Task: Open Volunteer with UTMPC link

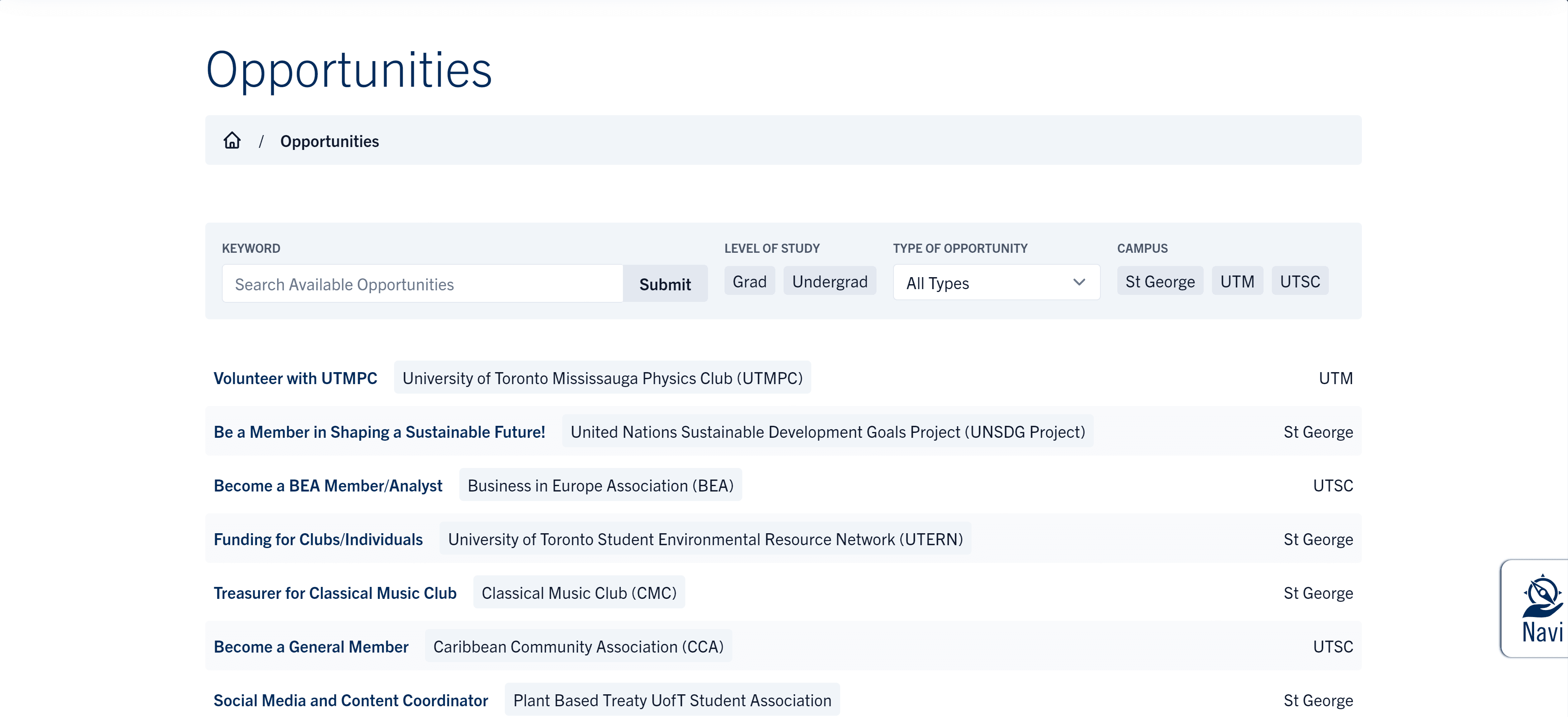Action: (295, 378)
